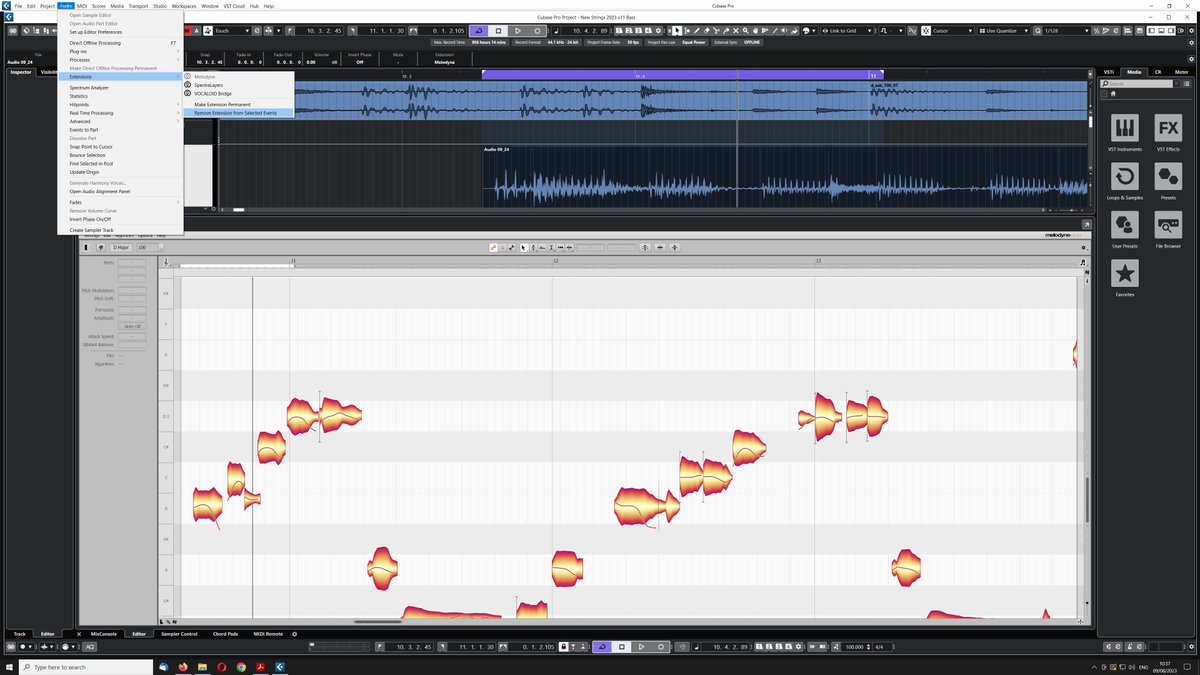Toggle automation Write W button
1200x675 pixels.
click(x=186, y=31)
